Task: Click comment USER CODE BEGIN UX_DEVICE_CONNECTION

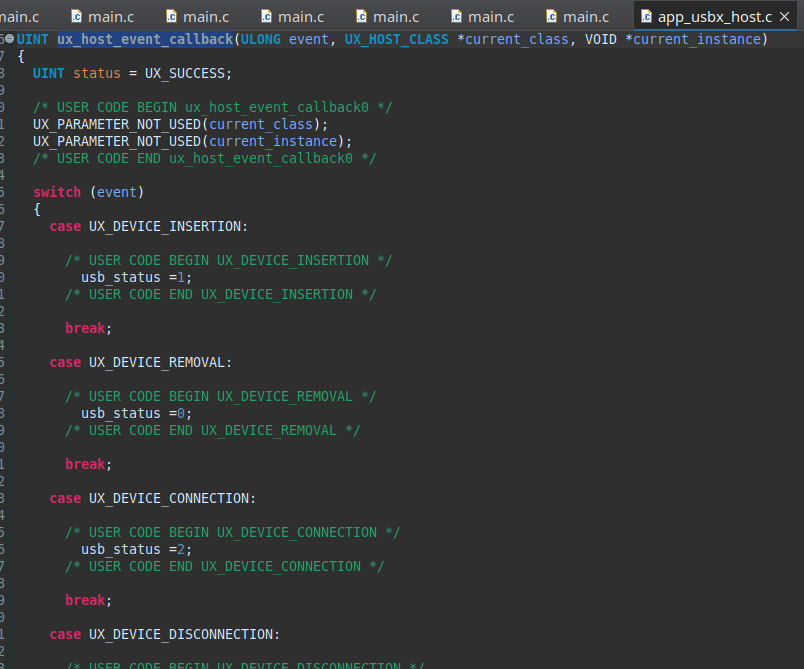Action: point(233,532)
